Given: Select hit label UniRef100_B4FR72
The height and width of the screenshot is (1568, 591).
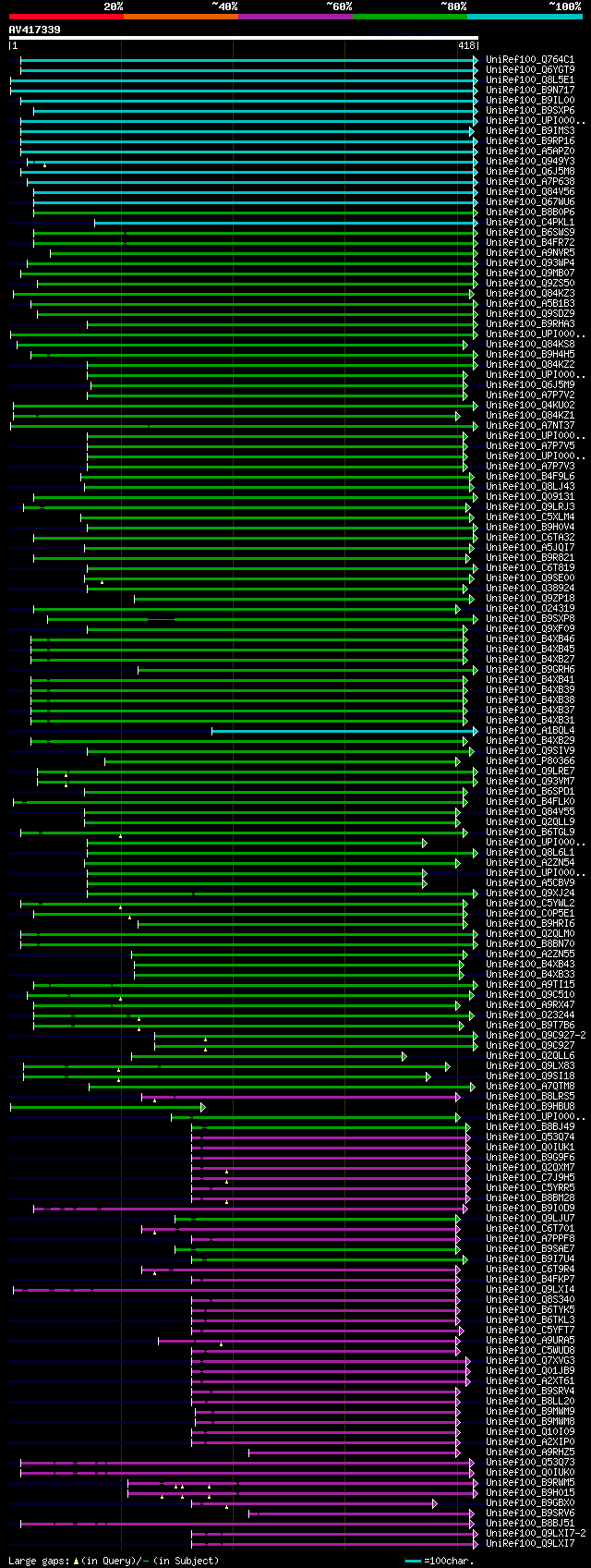Looking at the screenshot, I should pos(530,242).
